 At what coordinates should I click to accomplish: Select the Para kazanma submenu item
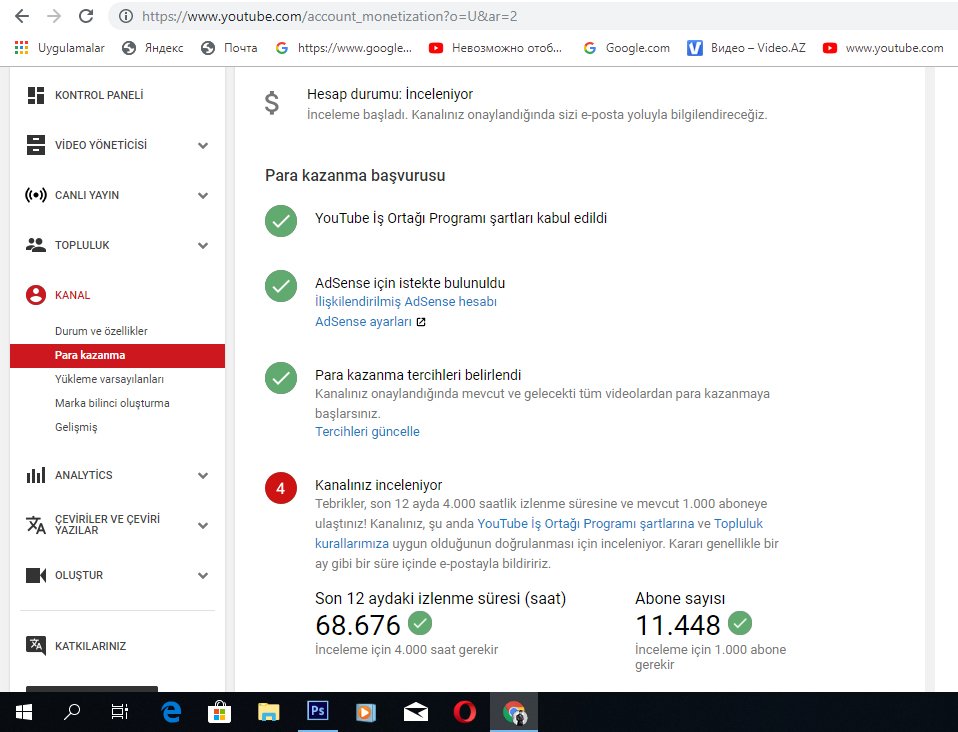click(117, 356)
